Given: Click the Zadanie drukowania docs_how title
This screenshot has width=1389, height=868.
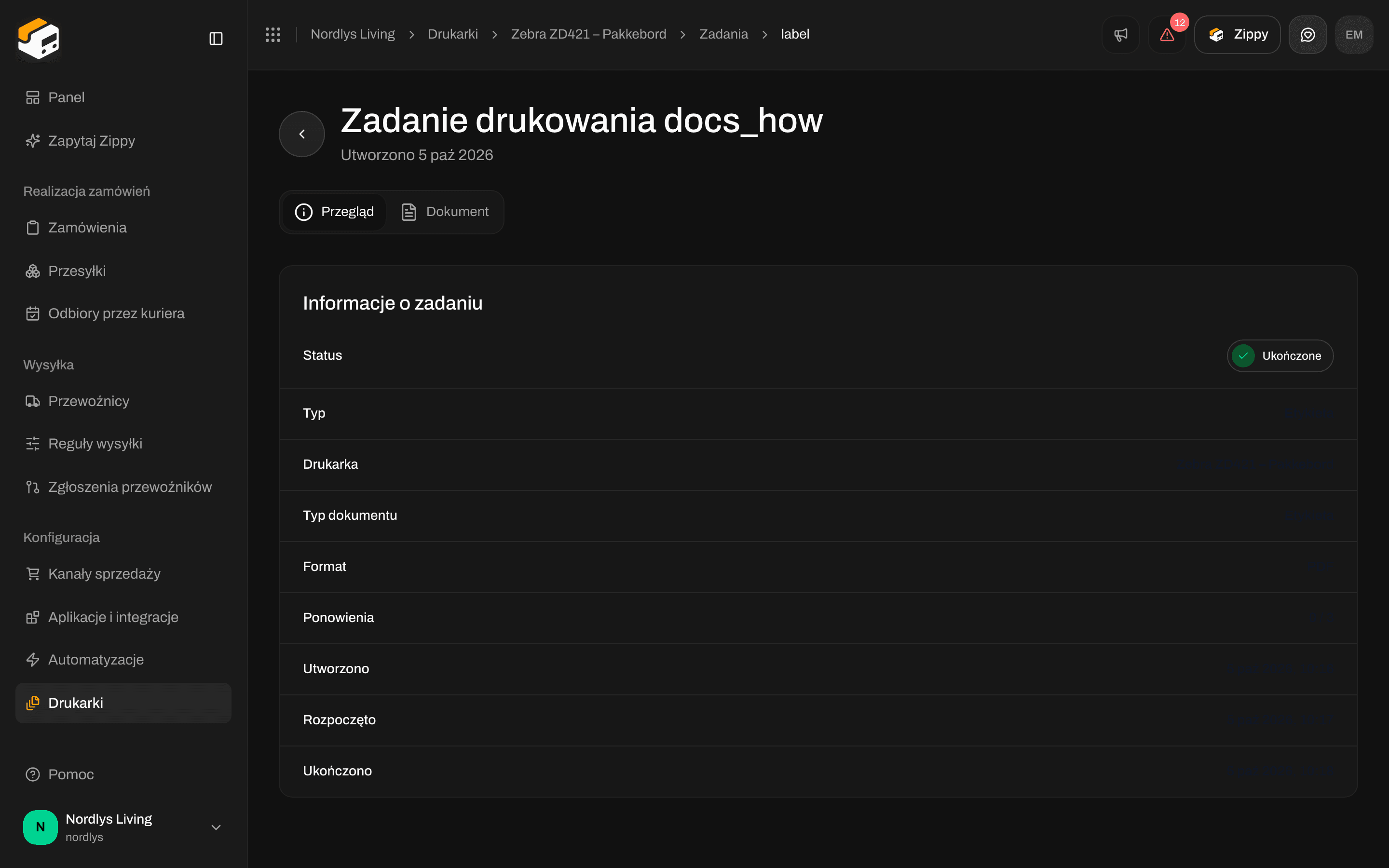Looking at the screenshot, I should 582,121.
